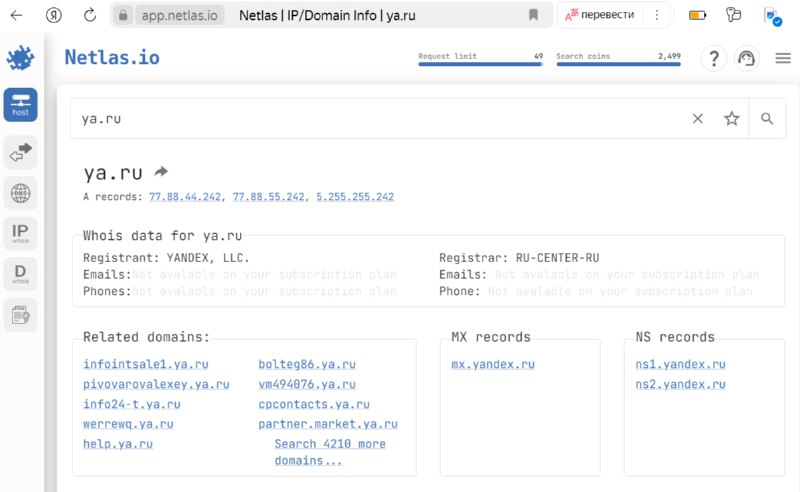Clear the search query with X
This screenshot has width=800, height=492.
697,118
